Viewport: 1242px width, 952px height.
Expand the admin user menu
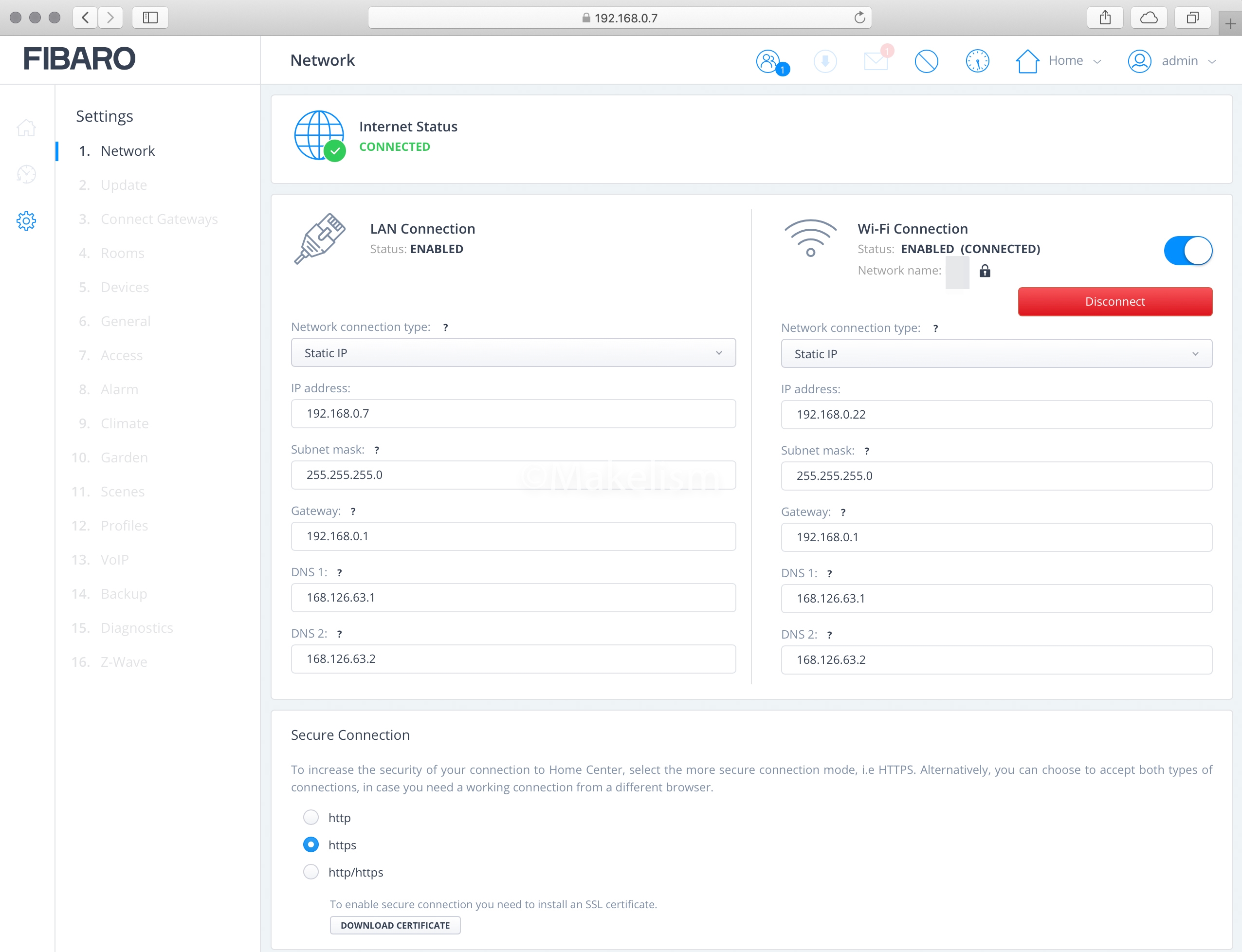click(x=1172, y=61)
